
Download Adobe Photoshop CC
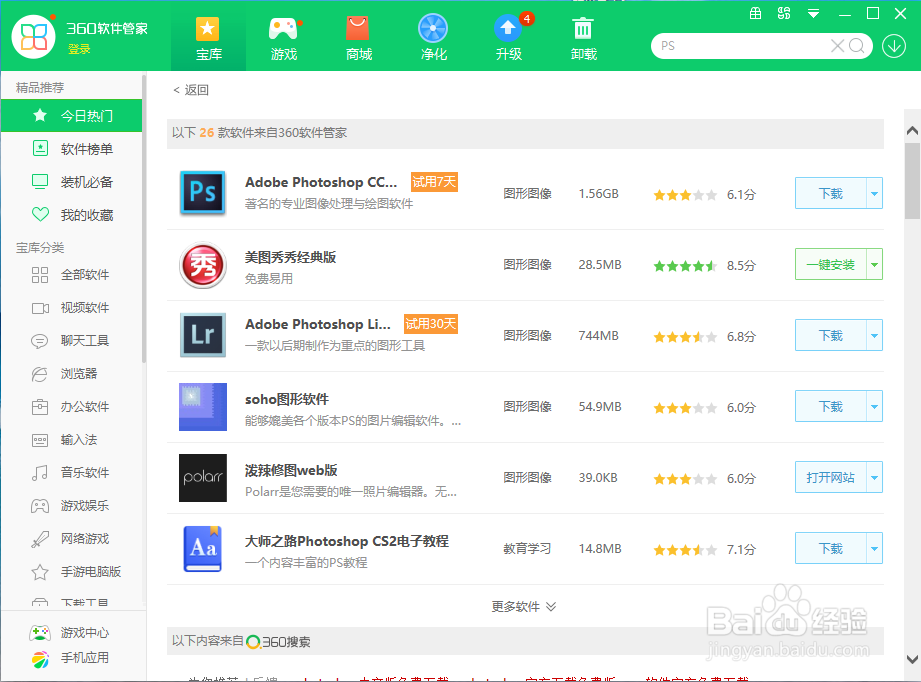(x=831, y=193)
